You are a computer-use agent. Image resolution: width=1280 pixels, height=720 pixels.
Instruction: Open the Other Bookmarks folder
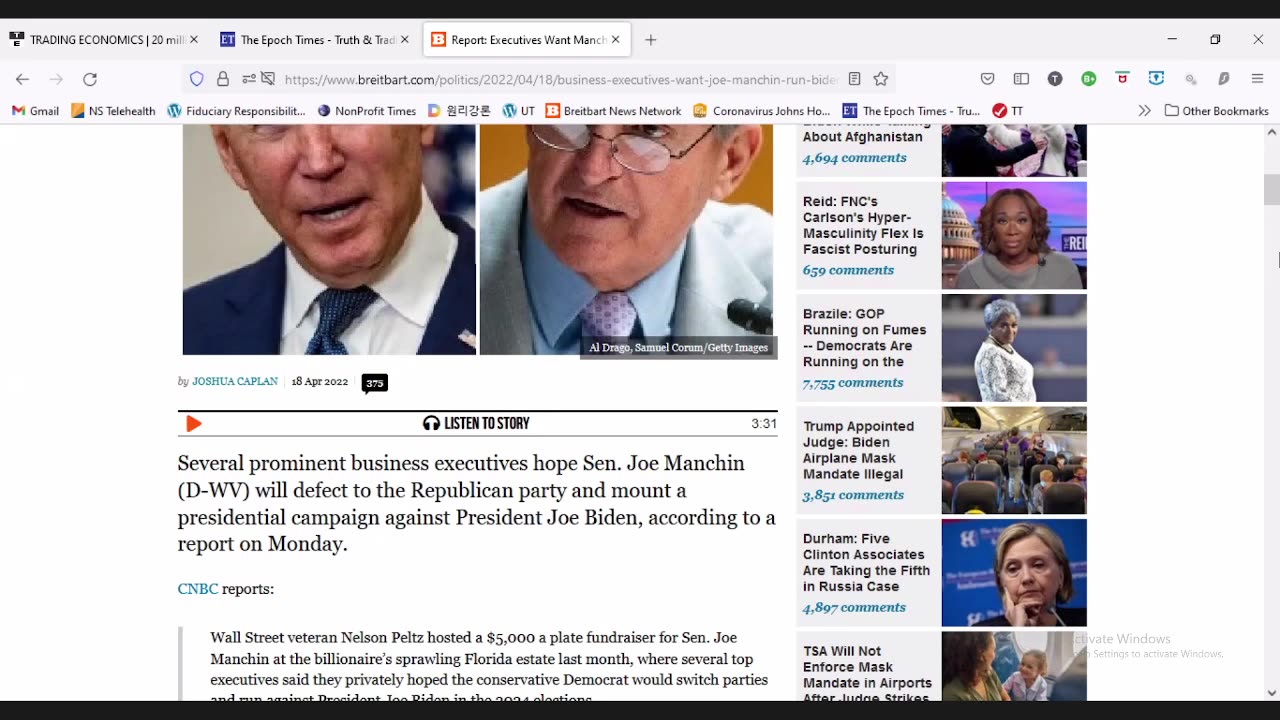coord(1216,111)
